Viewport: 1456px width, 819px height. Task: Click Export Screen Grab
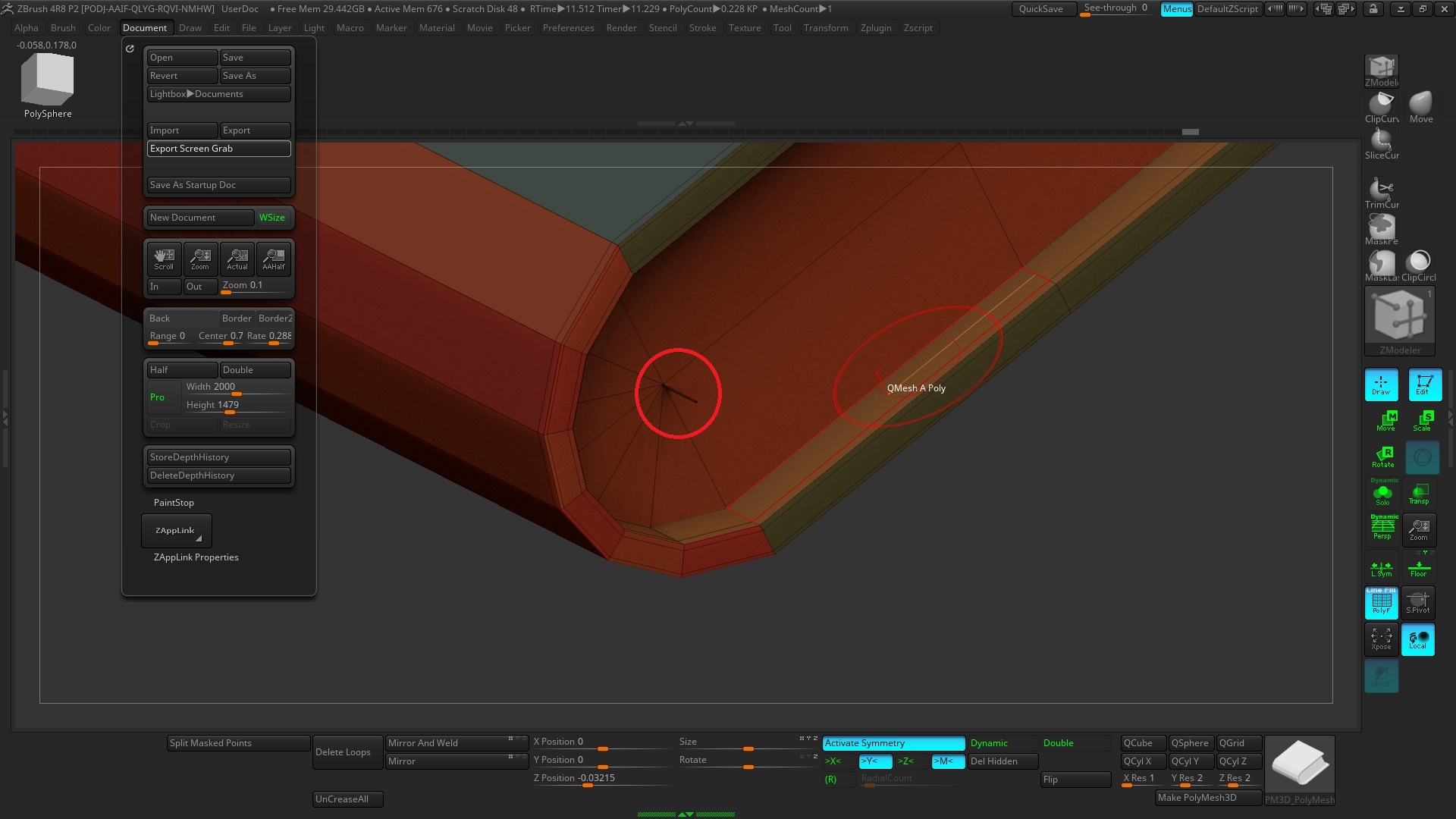pyautogui.click(x=218, y=149)
